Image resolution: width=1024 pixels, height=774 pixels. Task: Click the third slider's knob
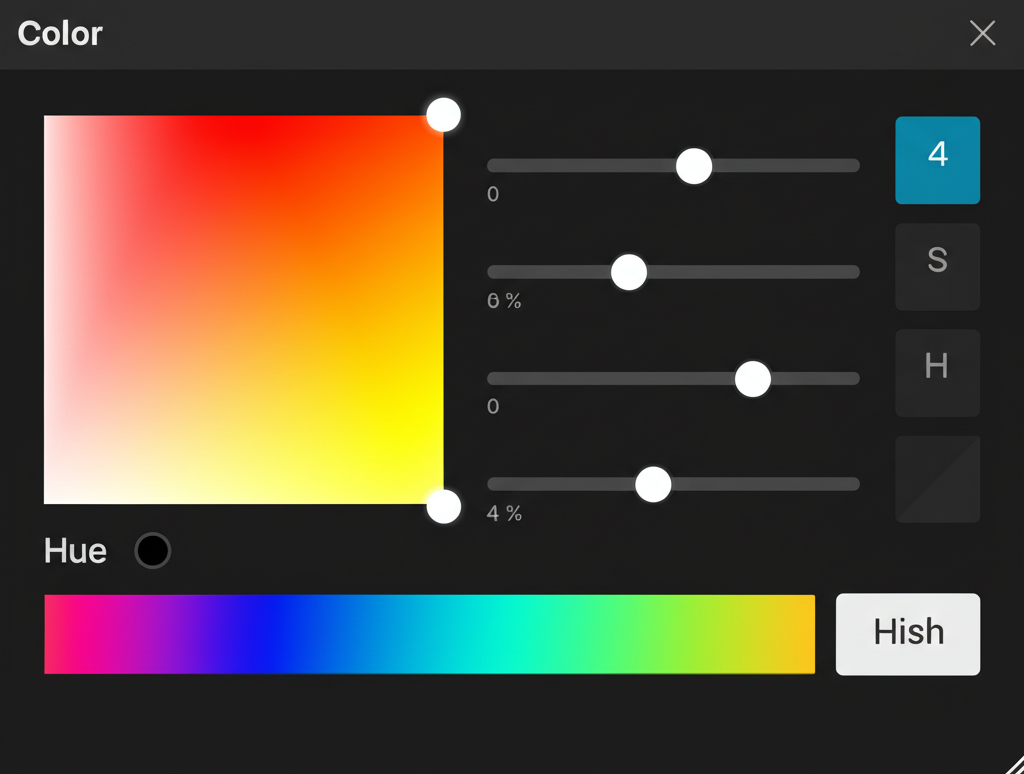point(753,379)
